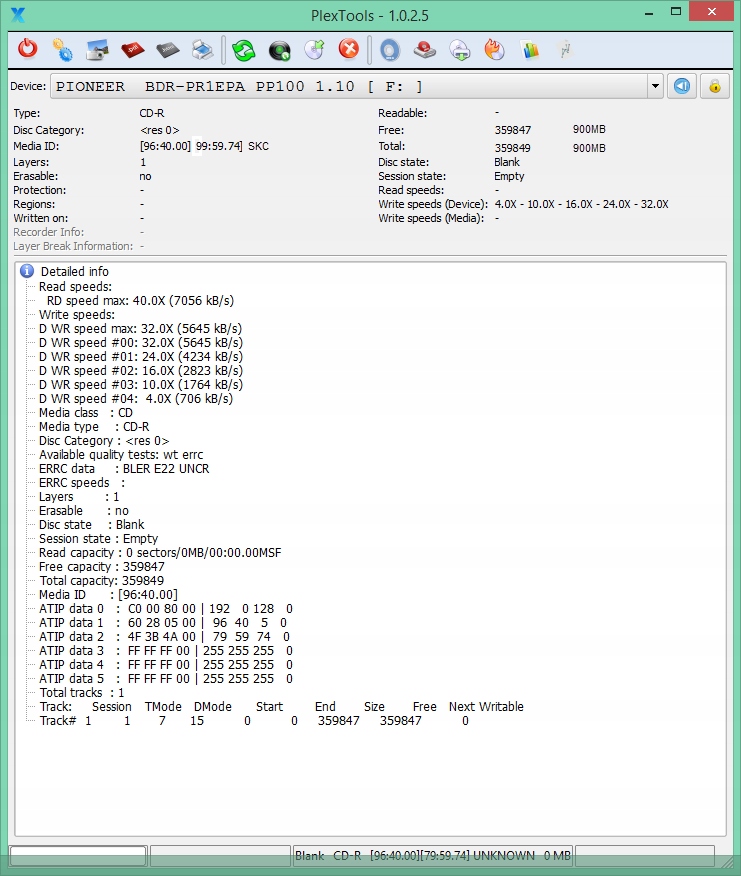Click the red disc drive icon
Viewport: 741px width, 876px height.
coord(425,49)
